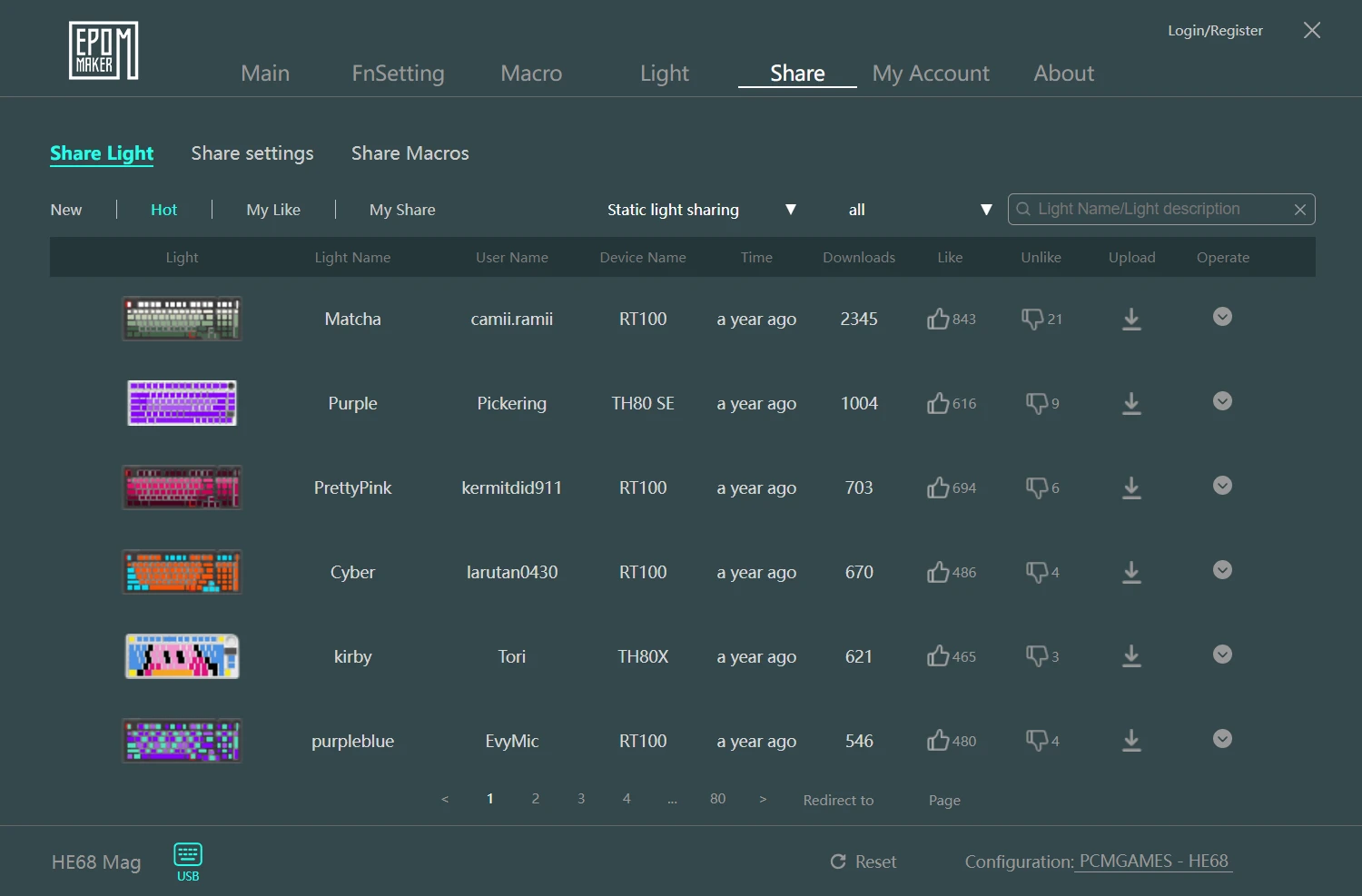The height and width of the screenshot is (896, 1362).
Task: Dislike the kirby light profile
Action: pos(1037,657)
